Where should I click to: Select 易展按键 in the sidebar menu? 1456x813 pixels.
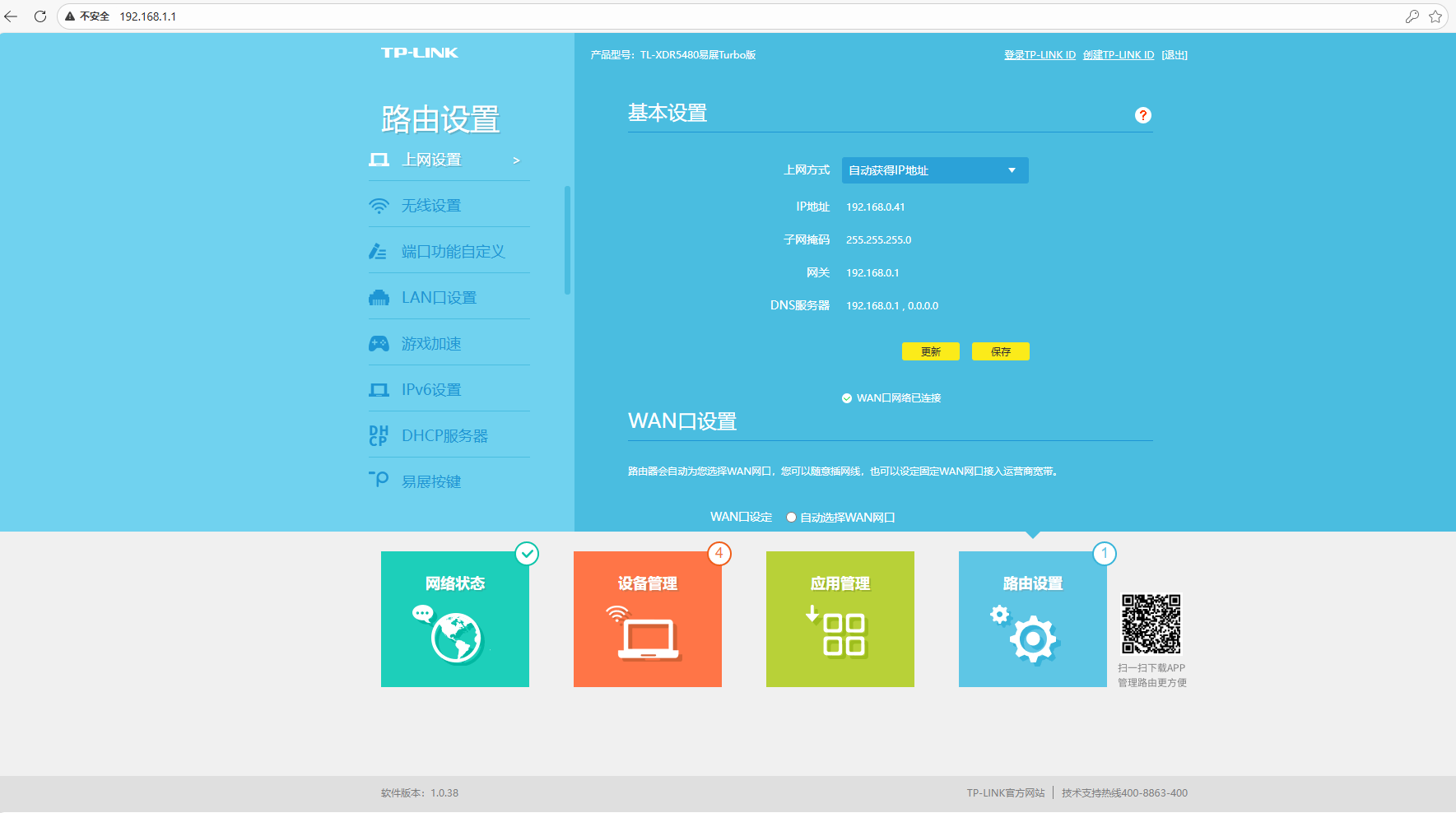pyautogui.click(x=431, y=482)
